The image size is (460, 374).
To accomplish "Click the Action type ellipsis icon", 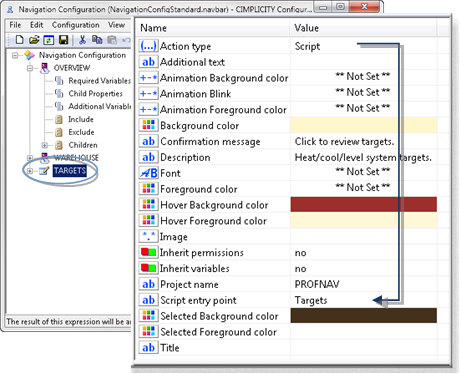I will 148,46.
